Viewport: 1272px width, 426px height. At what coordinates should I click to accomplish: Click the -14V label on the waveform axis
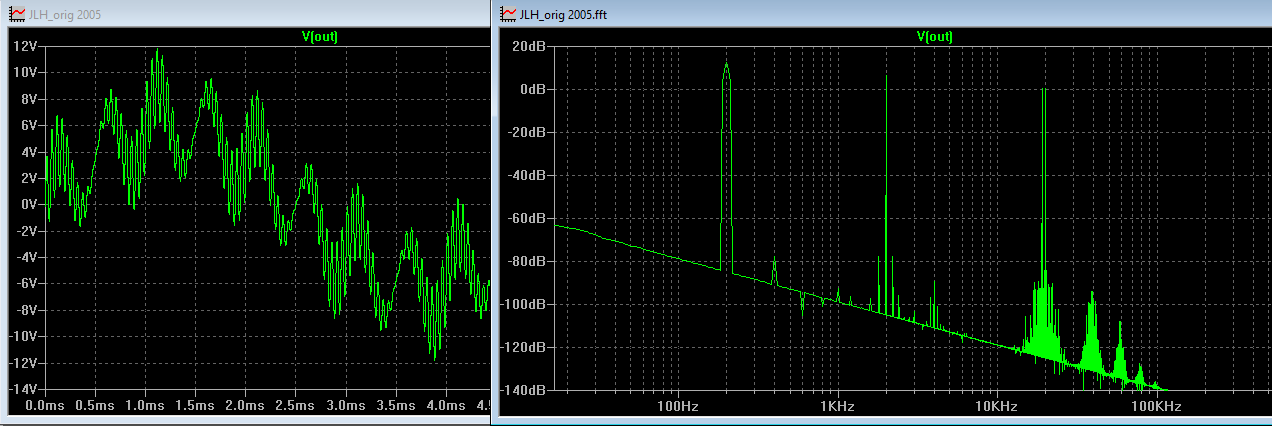(24, 388)
